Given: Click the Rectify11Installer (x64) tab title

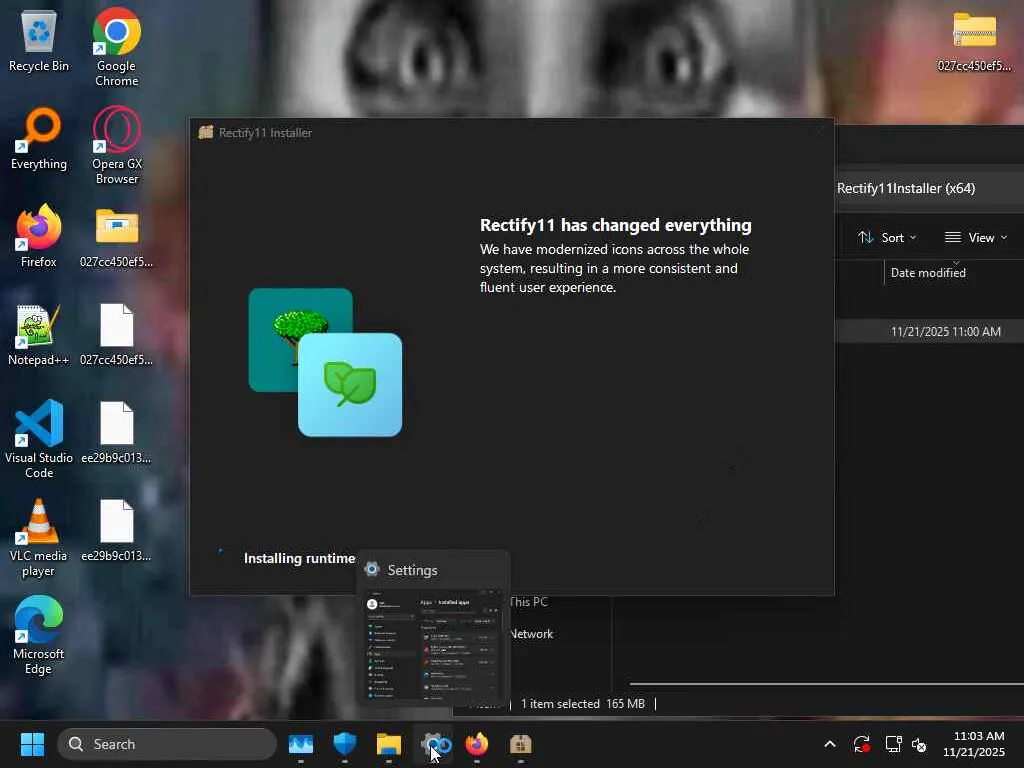Looking at the screenshot, I should point(906,188).
